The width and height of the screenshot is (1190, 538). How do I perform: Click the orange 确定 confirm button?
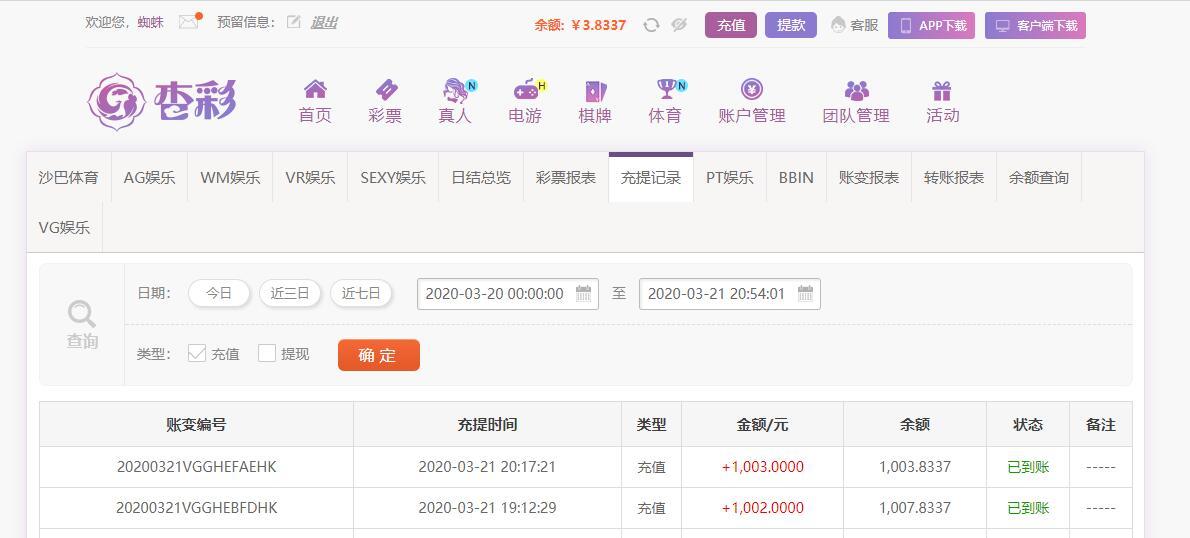[379, 355]
